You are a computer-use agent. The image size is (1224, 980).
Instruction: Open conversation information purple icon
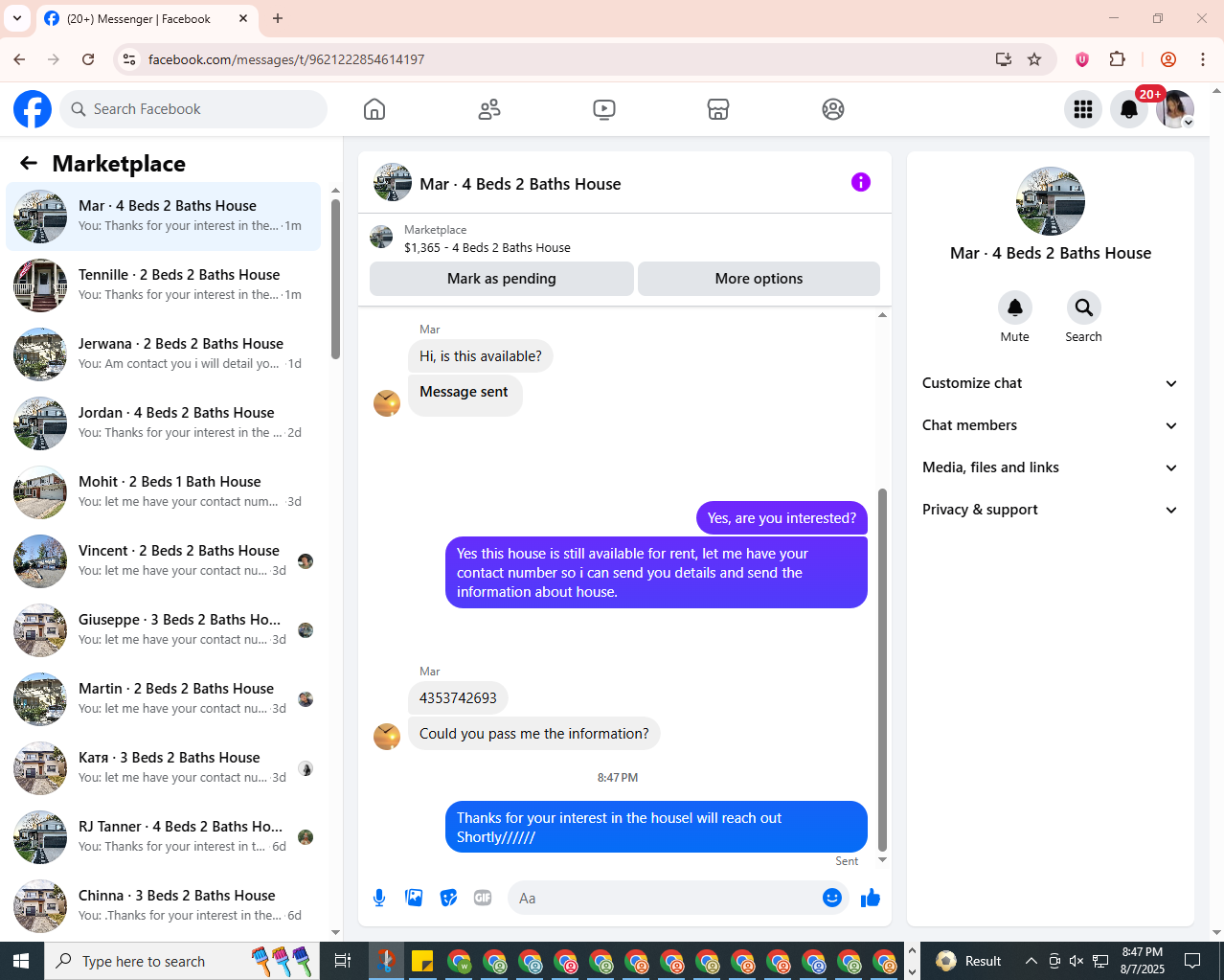tap(861, 182)
